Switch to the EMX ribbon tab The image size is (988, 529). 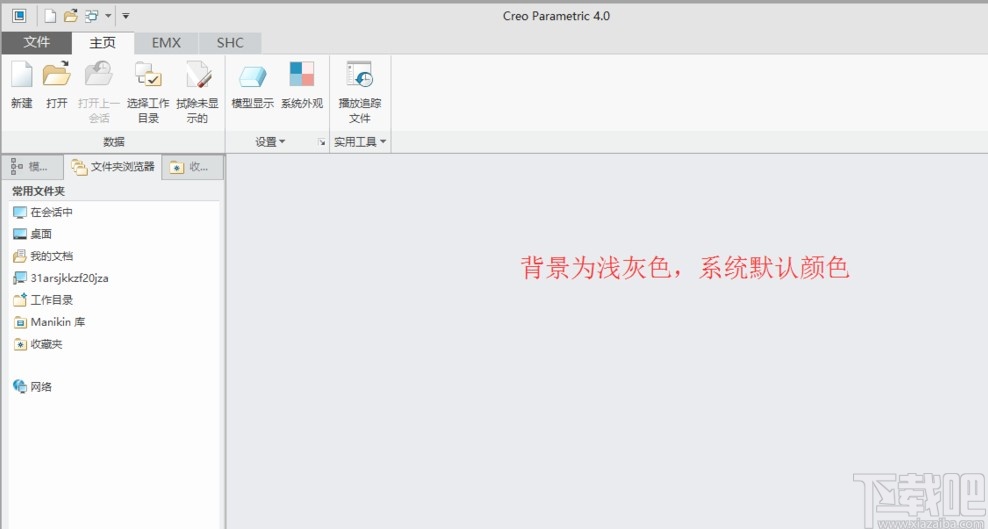[x=166, y=43]
